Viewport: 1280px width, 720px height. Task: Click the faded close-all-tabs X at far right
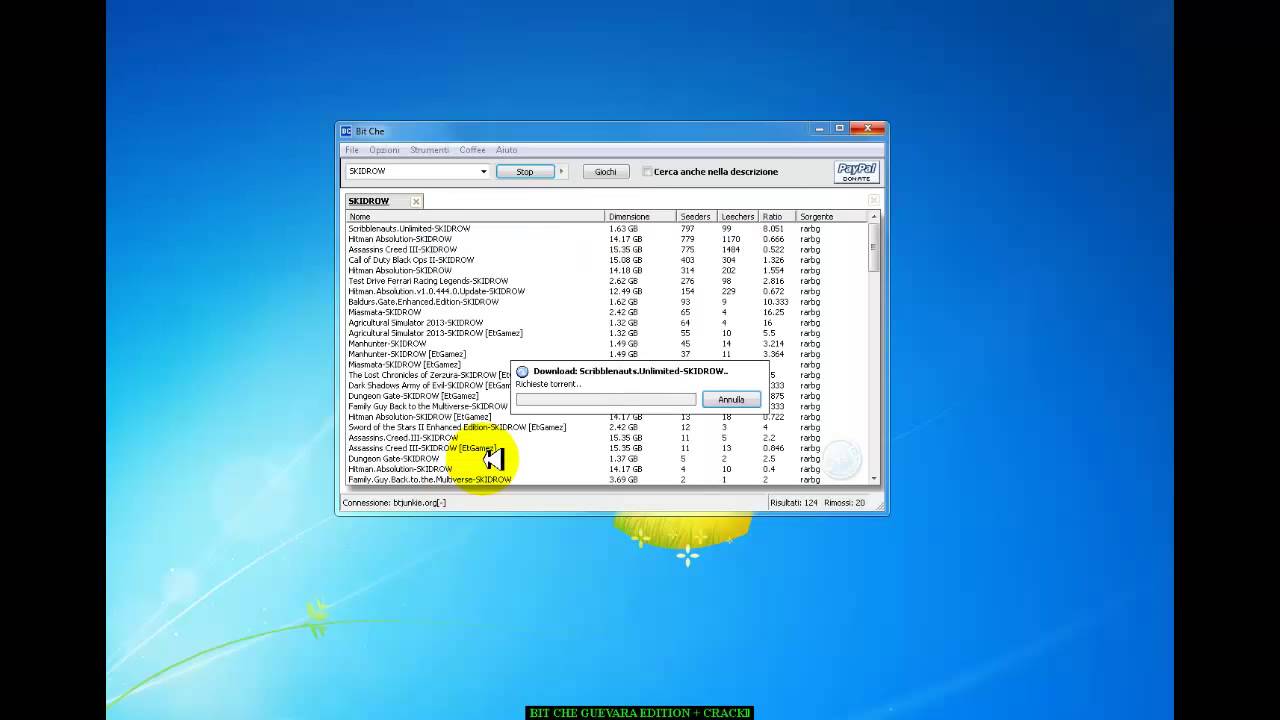tap(873, 201)
